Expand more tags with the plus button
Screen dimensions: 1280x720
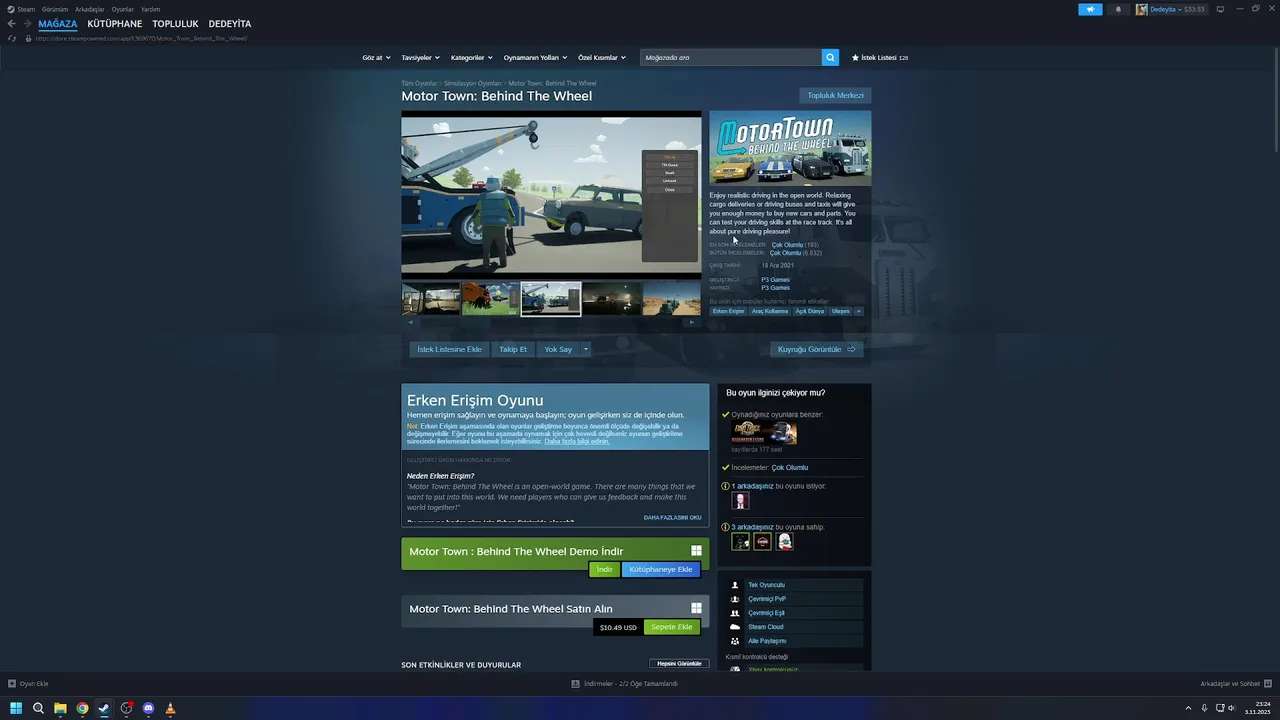click(x=858, y=311)
